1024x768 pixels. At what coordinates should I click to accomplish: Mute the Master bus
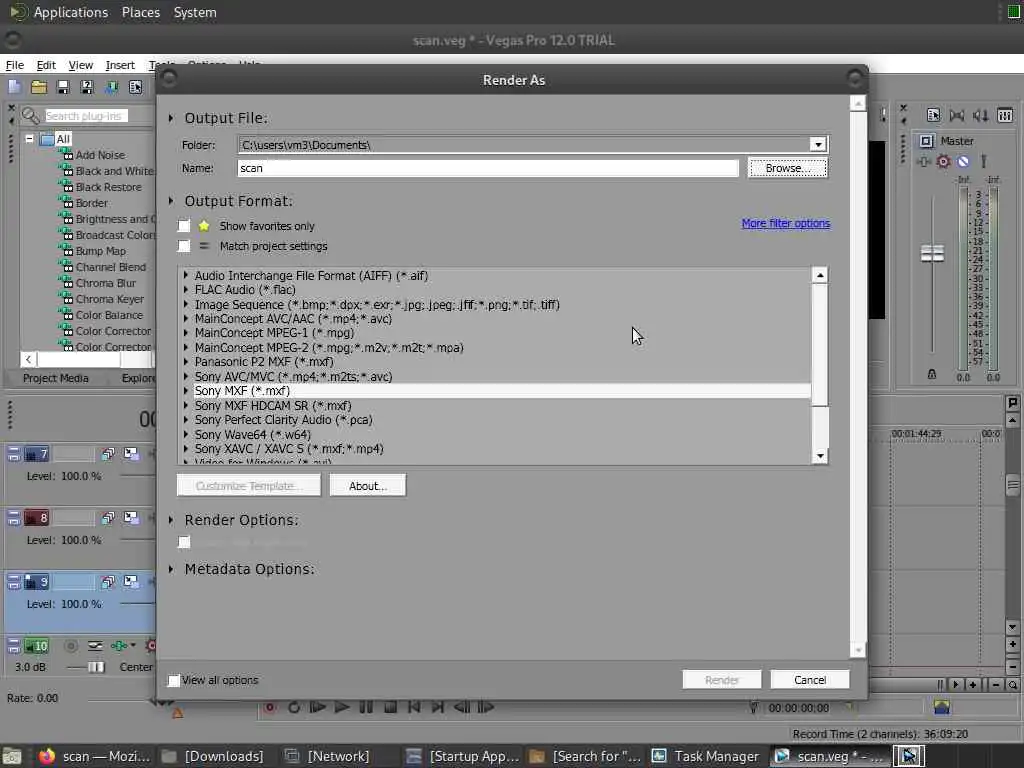[963, 161]
